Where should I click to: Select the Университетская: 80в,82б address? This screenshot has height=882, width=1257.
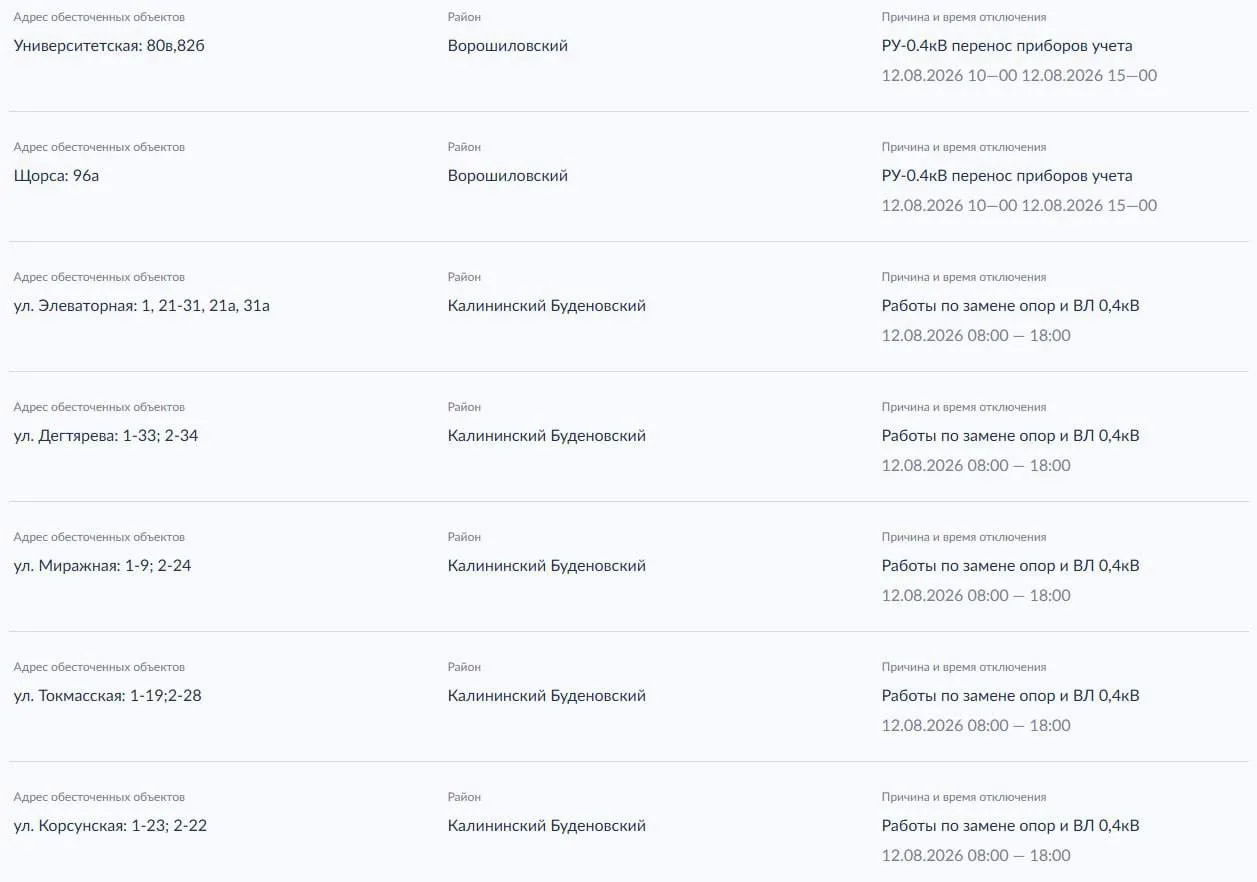tap(109, 46)
